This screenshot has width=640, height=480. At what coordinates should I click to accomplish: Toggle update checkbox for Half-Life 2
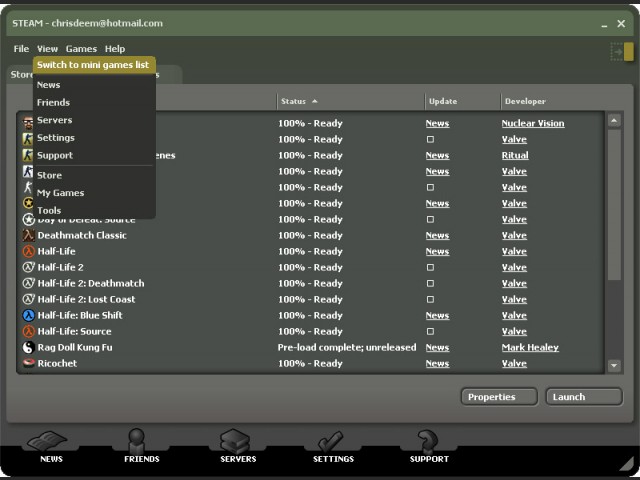(x=430, y=268)
